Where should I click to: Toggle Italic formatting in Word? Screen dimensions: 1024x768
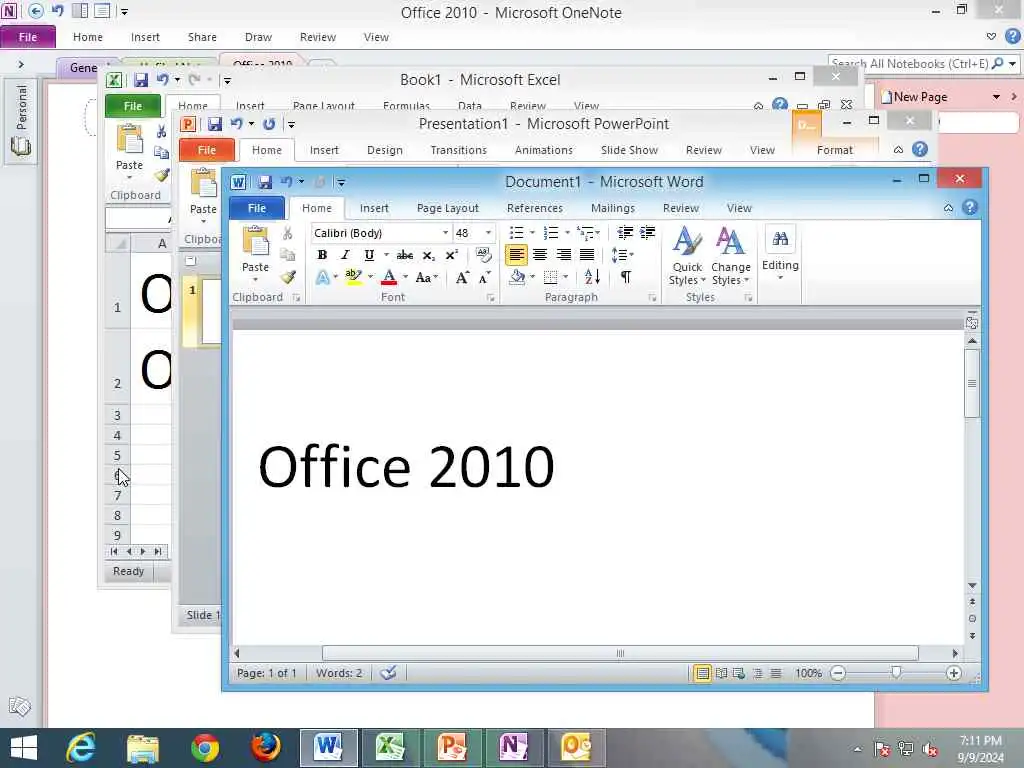point(345,255)
